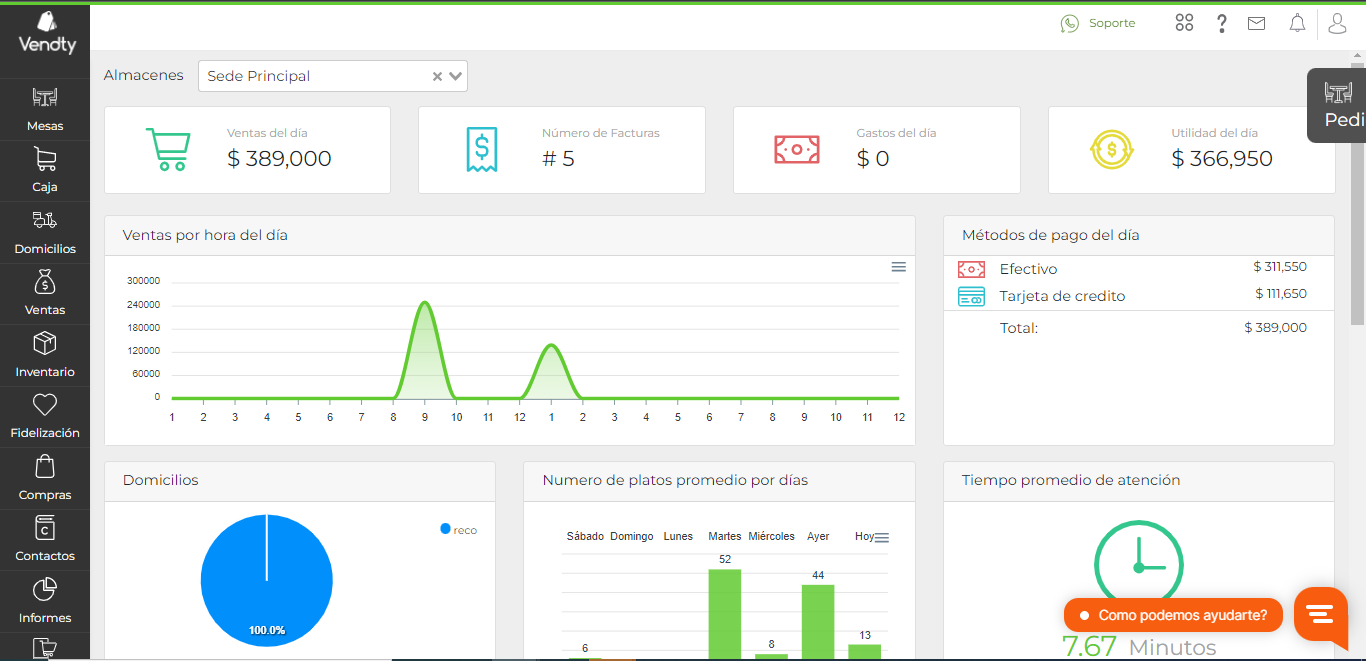Toggle the reco legend in Domicilios chart
This screenshot has height=661, width=1366.
459,530
